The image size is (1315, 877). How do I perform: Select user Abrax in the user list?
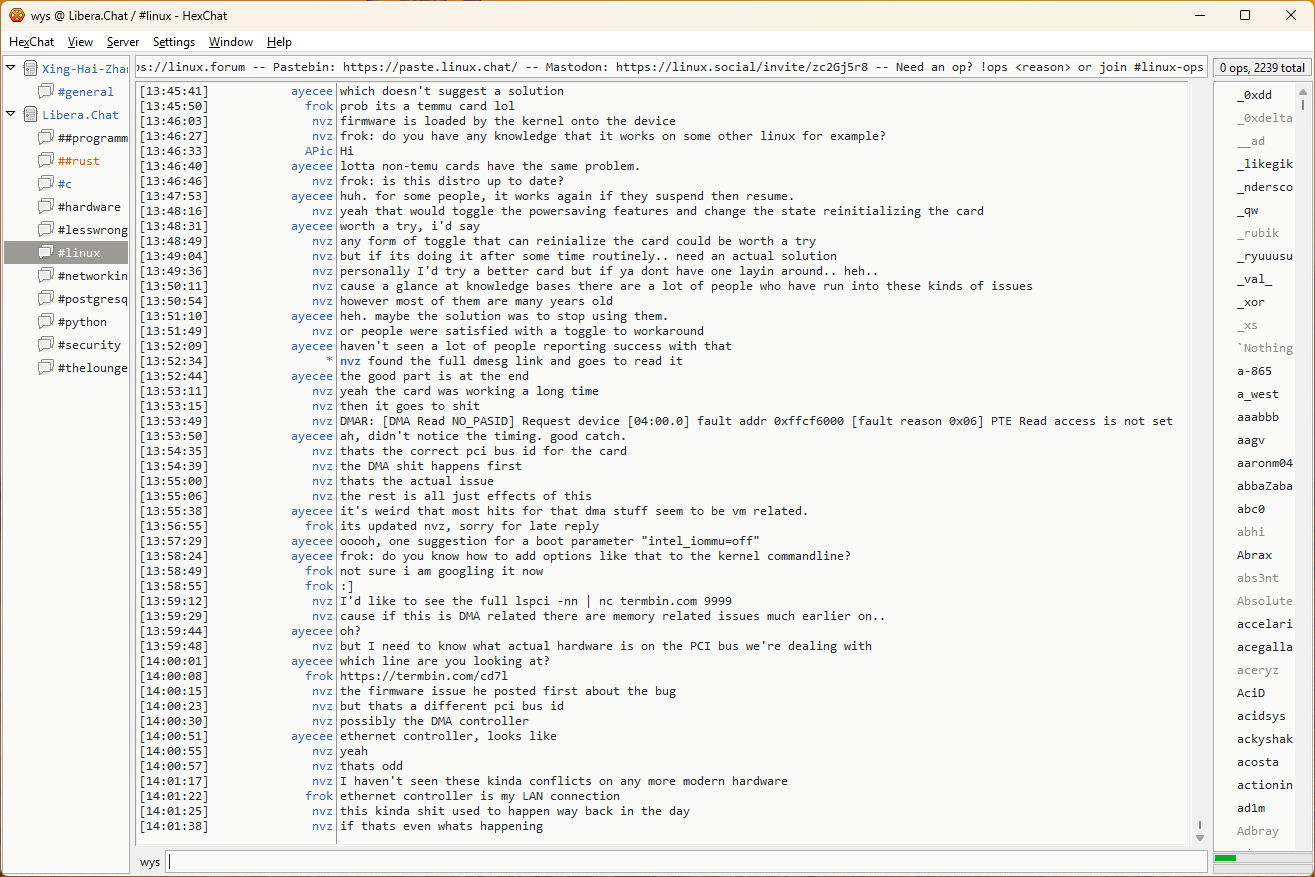click(1254, 555)
